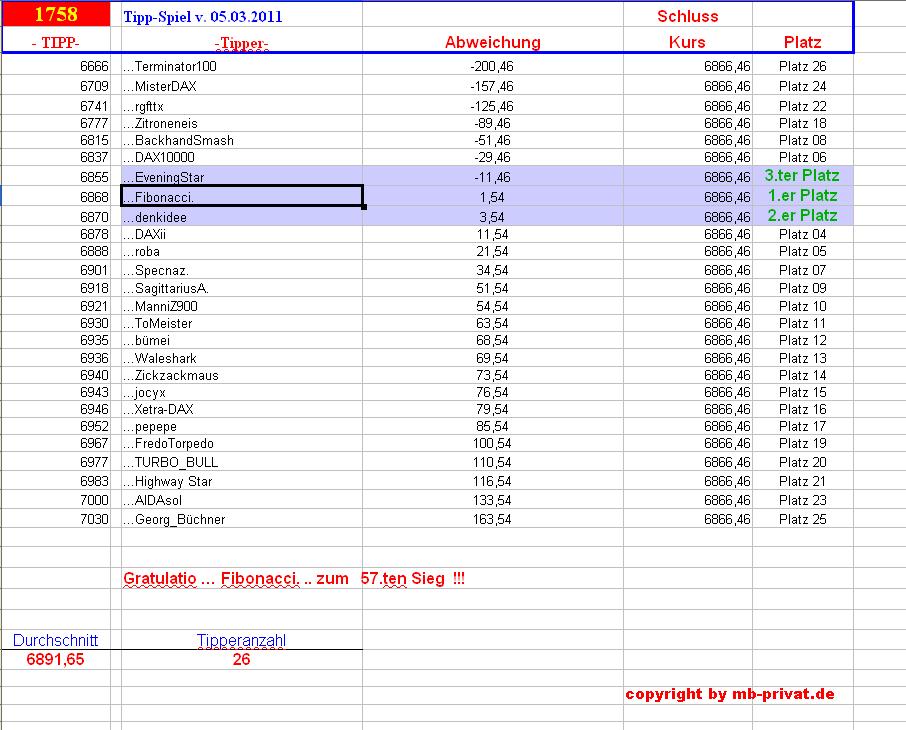Select the '...MisterDAX' cell
This screenshot has width=906, height=730.
pos(242,86)
